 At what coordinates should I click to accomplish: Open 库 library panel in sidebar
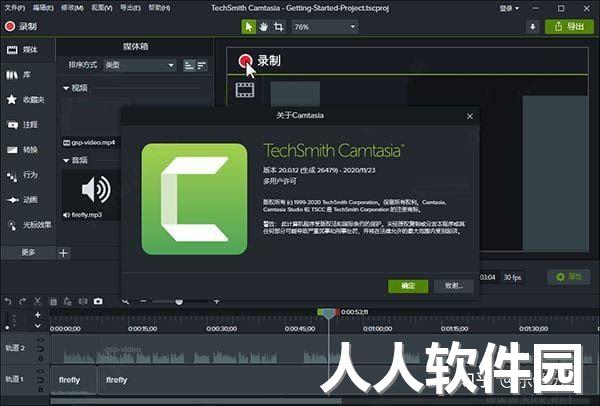(x=28, y=75)
